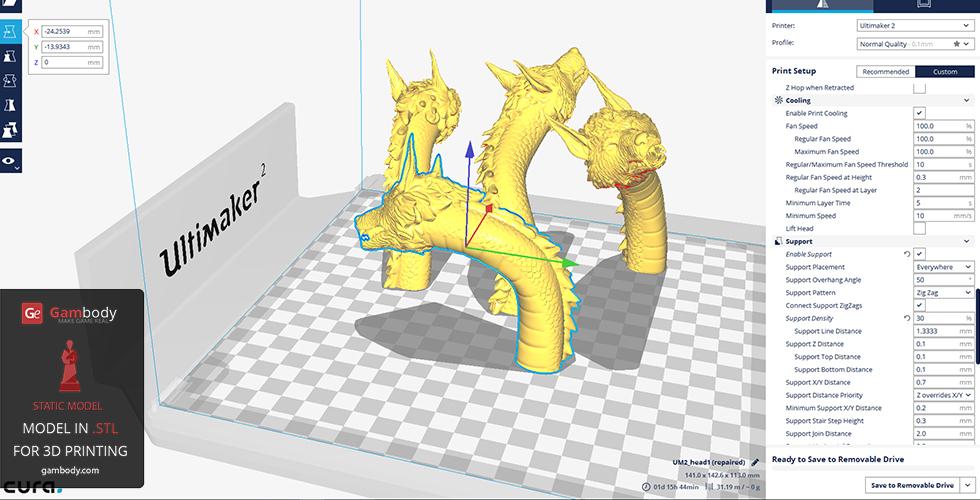Toggle Connect Support ZigZags checkbox

[x=919, y=306]
